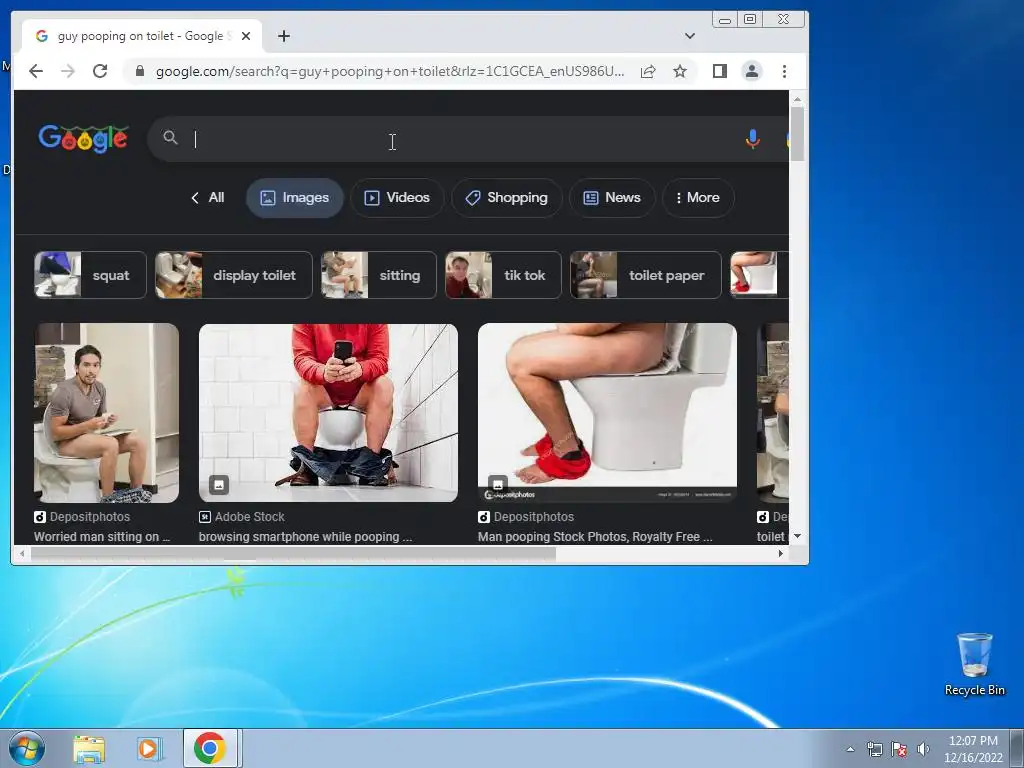
Task: Select Chrome taskbar button
Action: 210,748
